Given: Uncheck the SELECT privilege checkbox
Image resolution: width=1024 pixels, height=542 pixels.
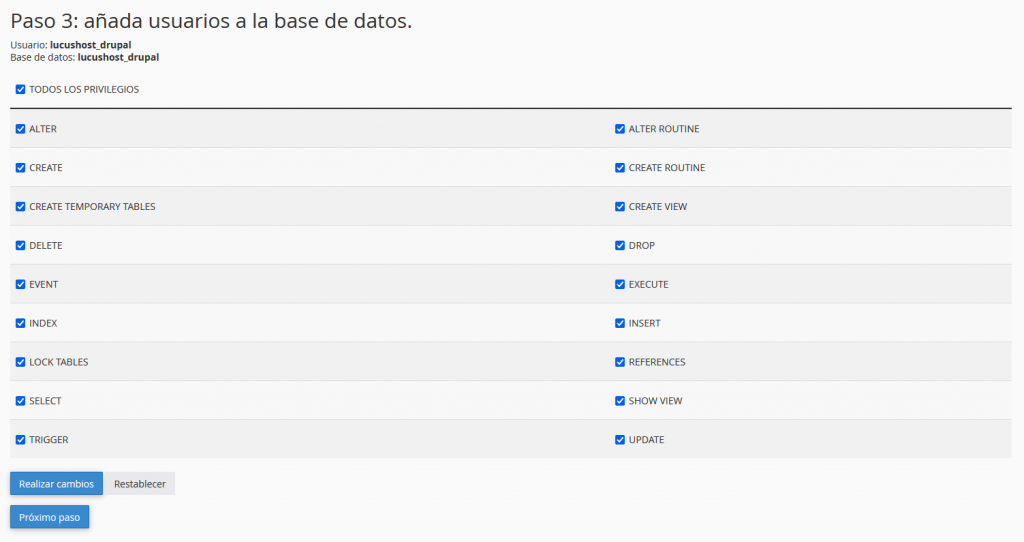Looking at the screenshot, I should [20, 401].
